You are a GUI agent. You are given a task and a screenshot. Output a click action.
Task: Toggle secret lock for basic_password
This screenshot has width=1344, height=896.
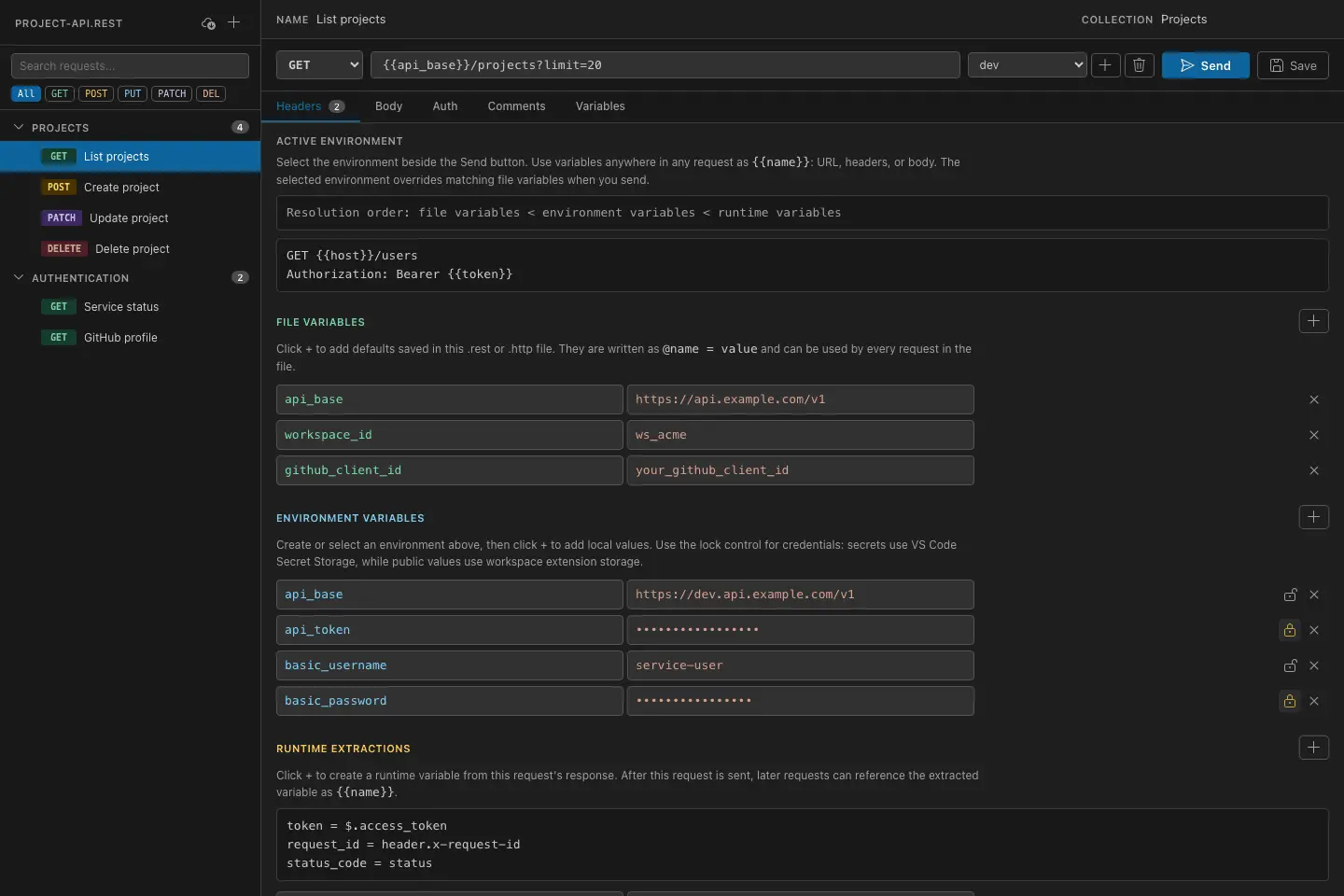tap(1290, 701)
